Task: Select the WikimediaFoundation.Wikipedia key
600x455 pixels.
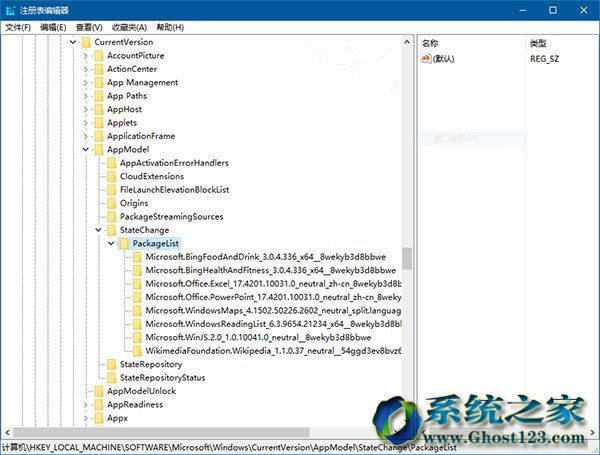Action: coord(273,351)
